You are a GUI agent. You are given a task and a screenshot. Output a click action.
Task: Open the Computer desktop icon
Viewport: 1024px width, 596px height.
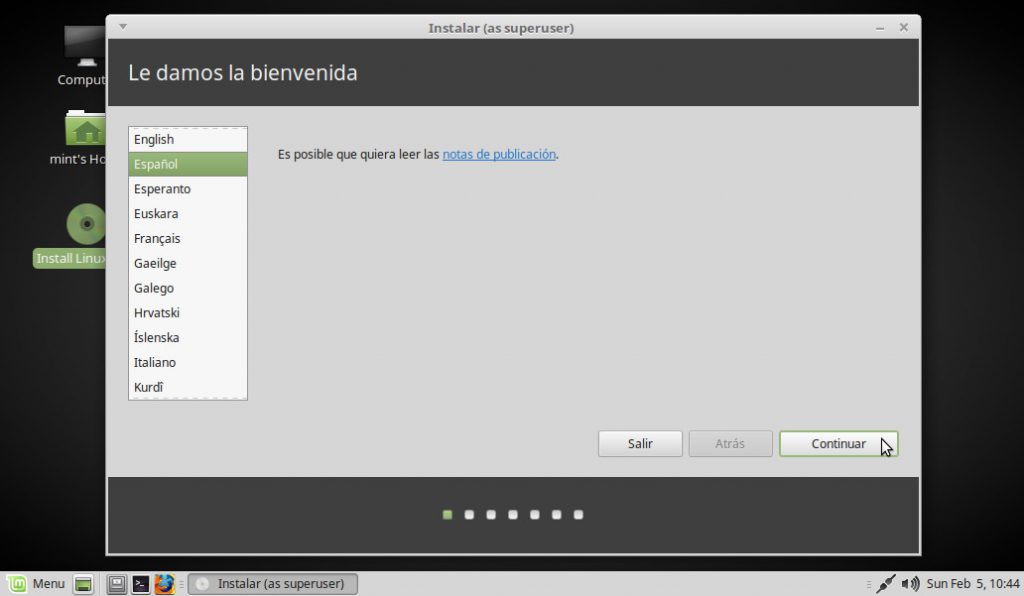[84, 50]
